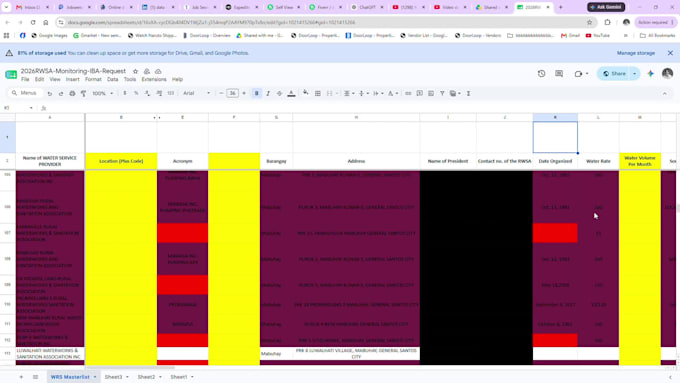Screen dimensions: 680x383
Task: Hide the menus with collapse chevron
Action: pos(664,93)
